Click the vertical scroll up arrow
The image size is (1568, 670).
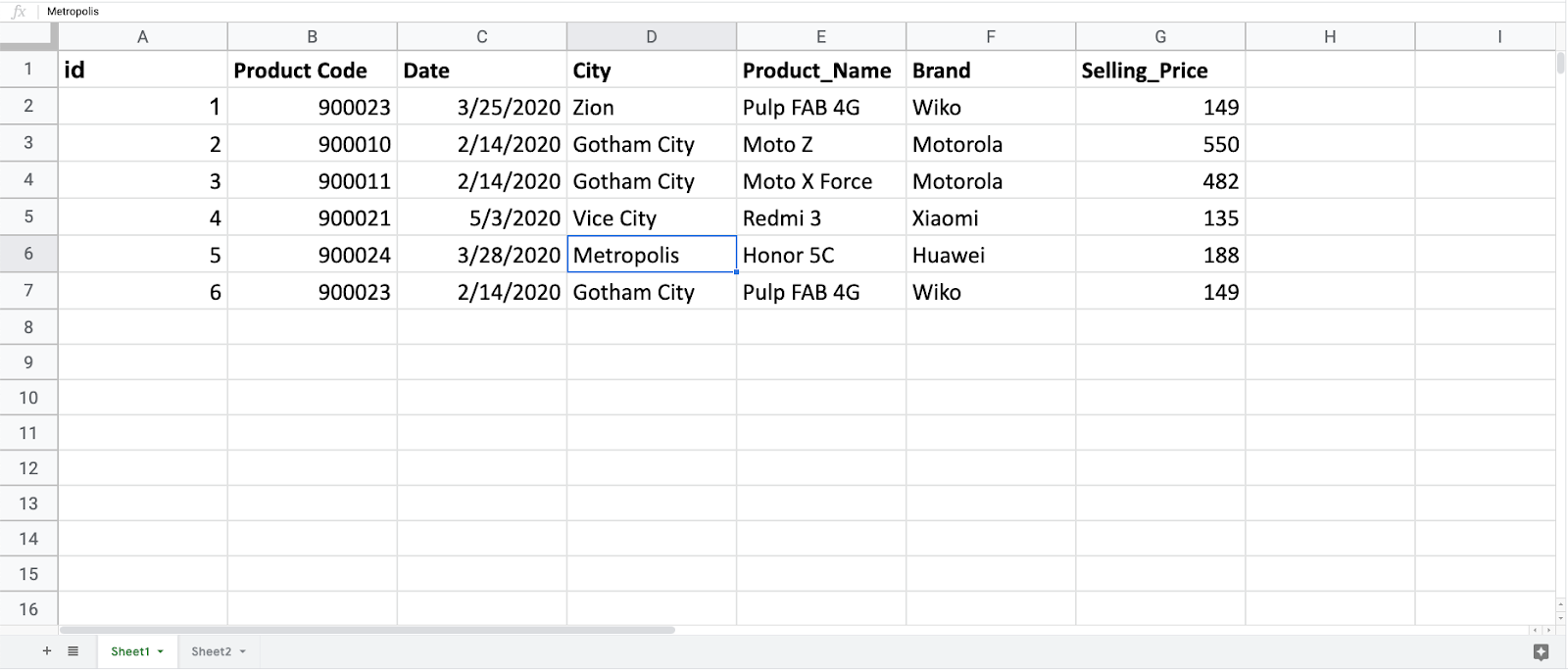[x=1560, y=604]
